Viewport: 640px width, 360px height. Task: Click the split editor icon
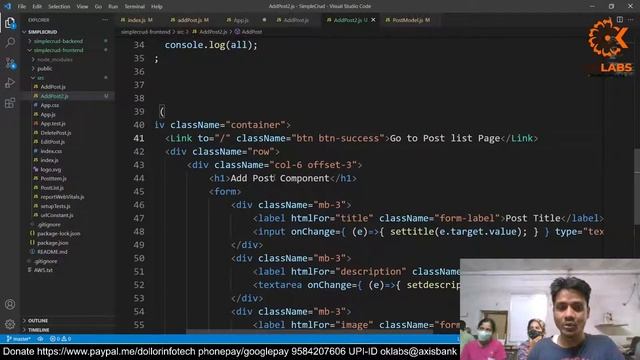pyautogui.click(x=620, y=20)
